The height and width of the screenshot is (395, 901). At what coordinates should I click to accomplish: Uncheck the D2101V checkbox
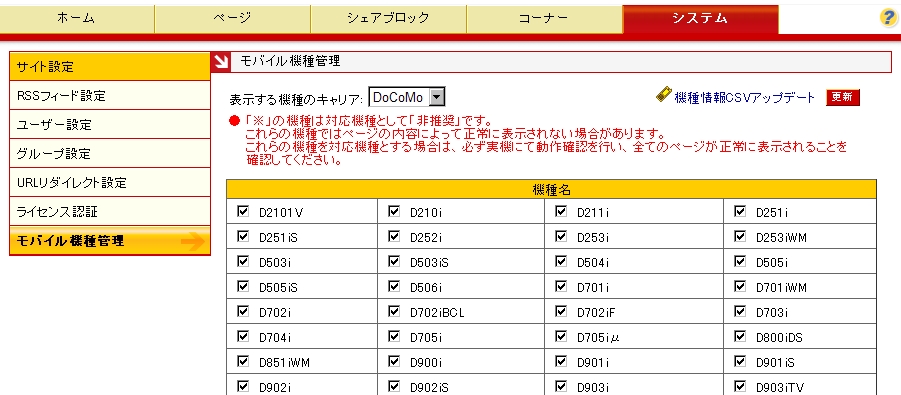[242, 212]
